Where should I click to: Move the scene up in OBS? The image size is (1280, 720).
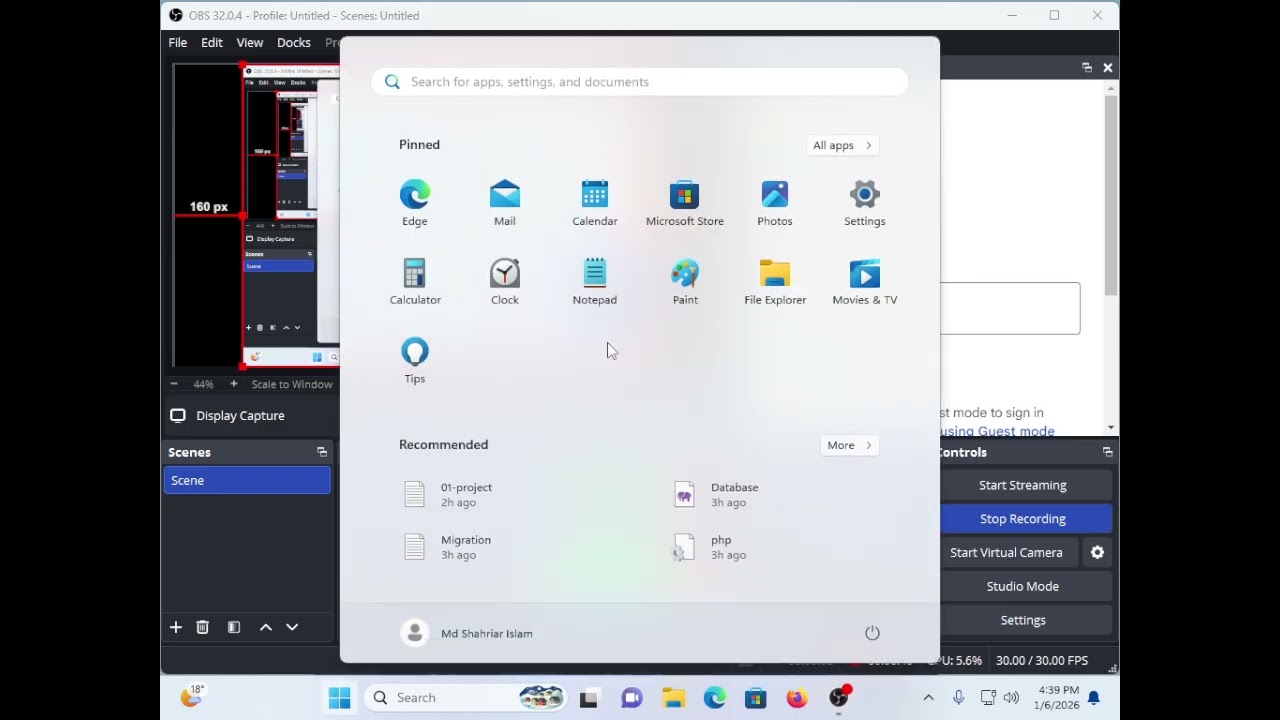click(266, 627)
